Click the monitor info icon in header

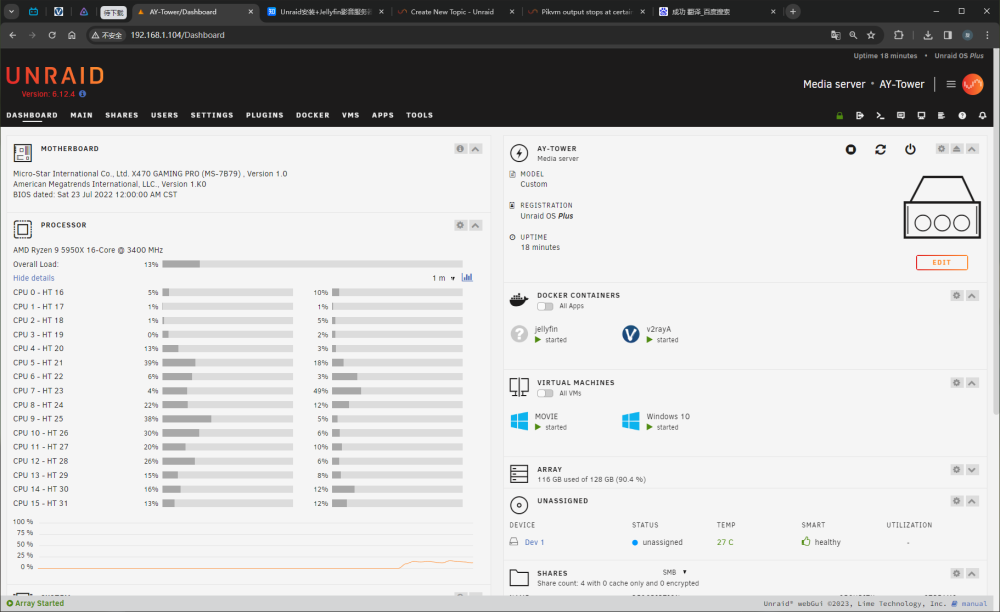click(921, 115)
